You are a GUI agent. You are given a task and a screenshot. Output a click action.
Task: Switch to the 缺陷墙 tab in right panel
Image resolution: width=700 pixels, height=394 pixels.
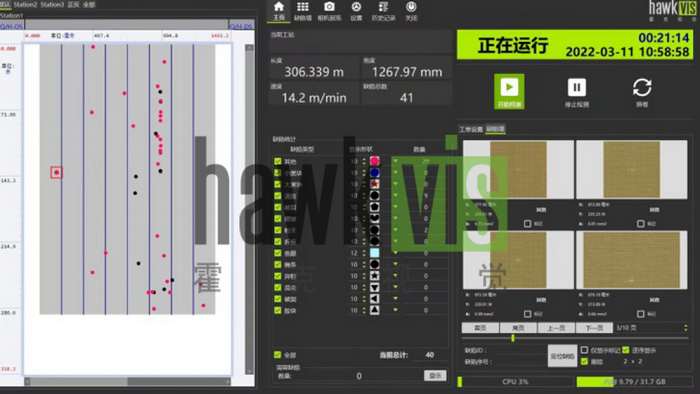[495, 129]
